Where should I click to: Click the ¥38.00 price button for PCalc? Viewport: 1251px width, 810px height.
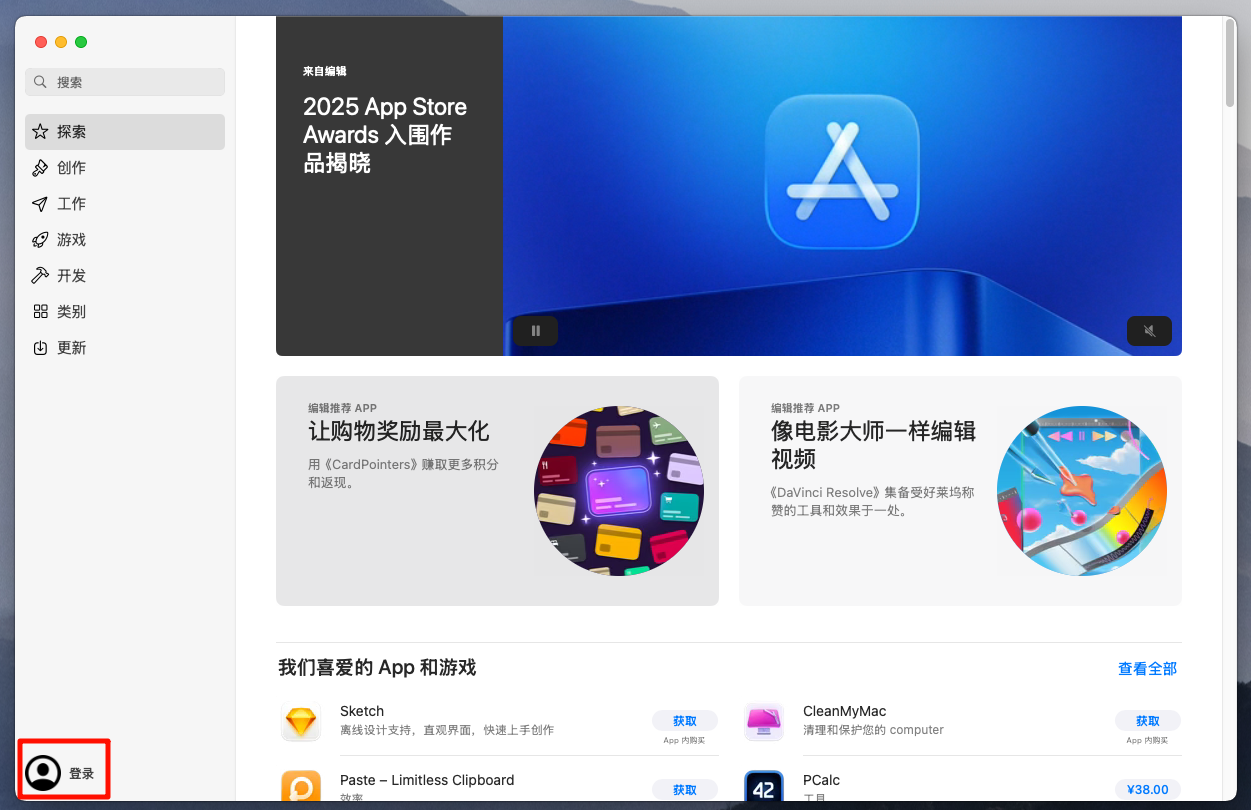point(1148,790)
